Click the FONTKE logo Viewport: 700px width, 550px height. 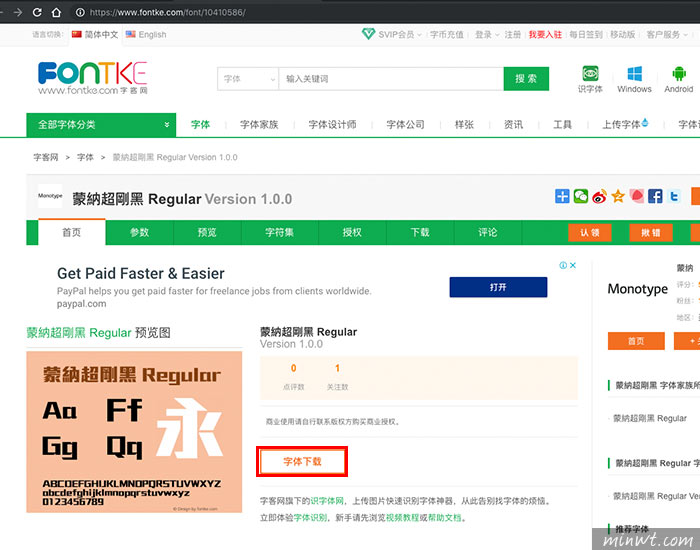92,78
